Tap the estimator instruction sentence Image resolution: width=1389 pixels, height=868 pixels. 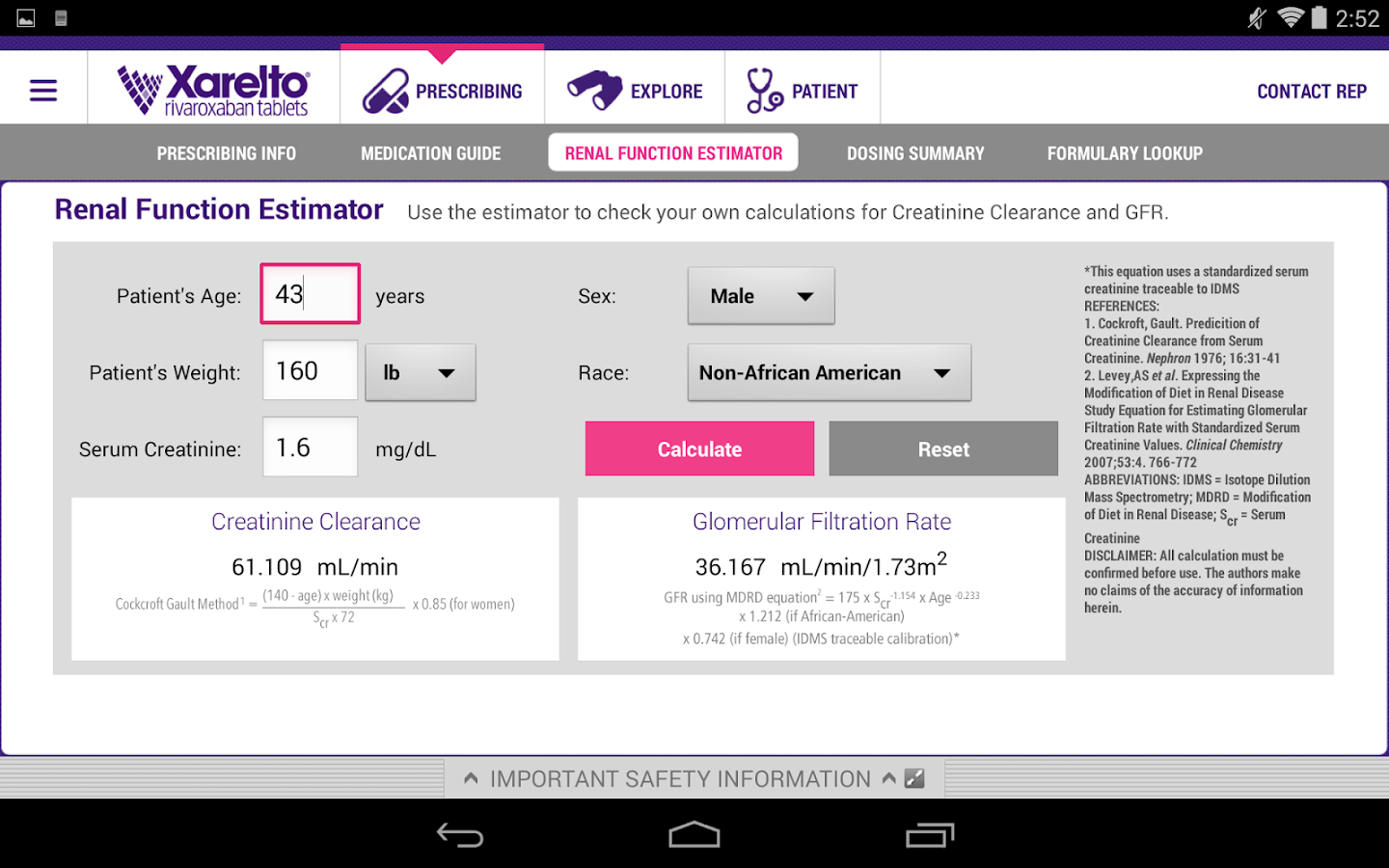pyautogui.click(x=788, y=212)
